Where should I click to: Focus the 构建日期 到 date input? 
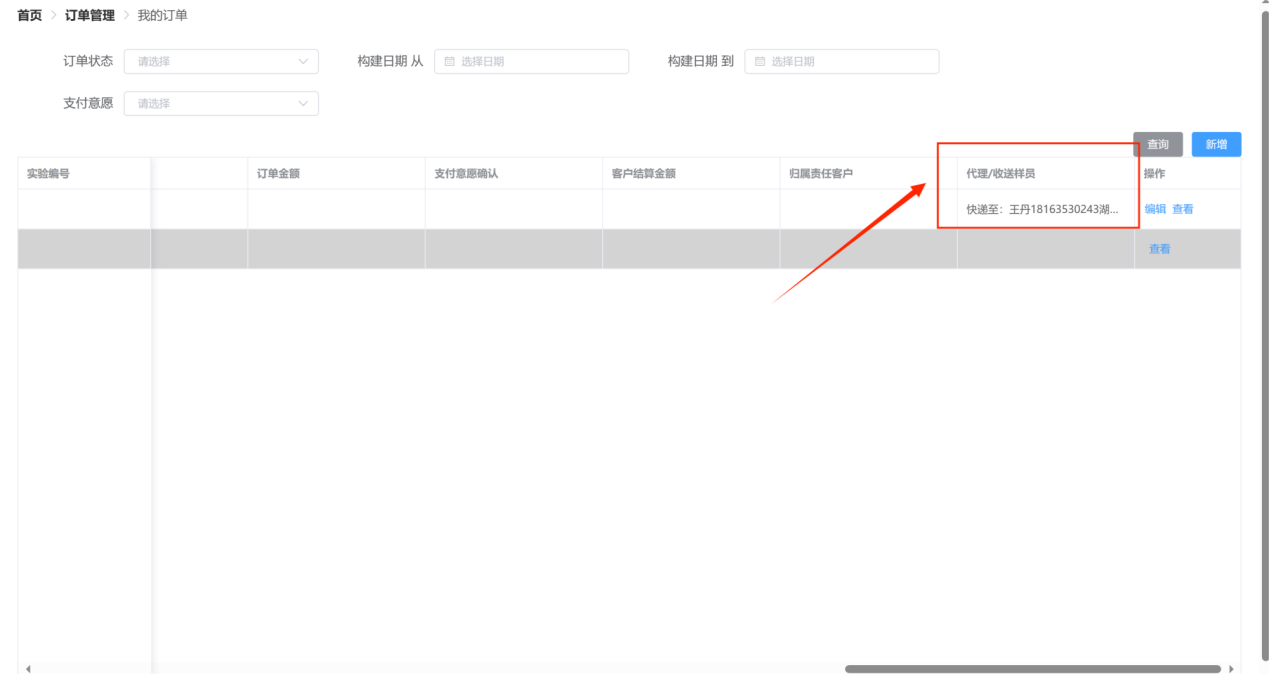850,62
